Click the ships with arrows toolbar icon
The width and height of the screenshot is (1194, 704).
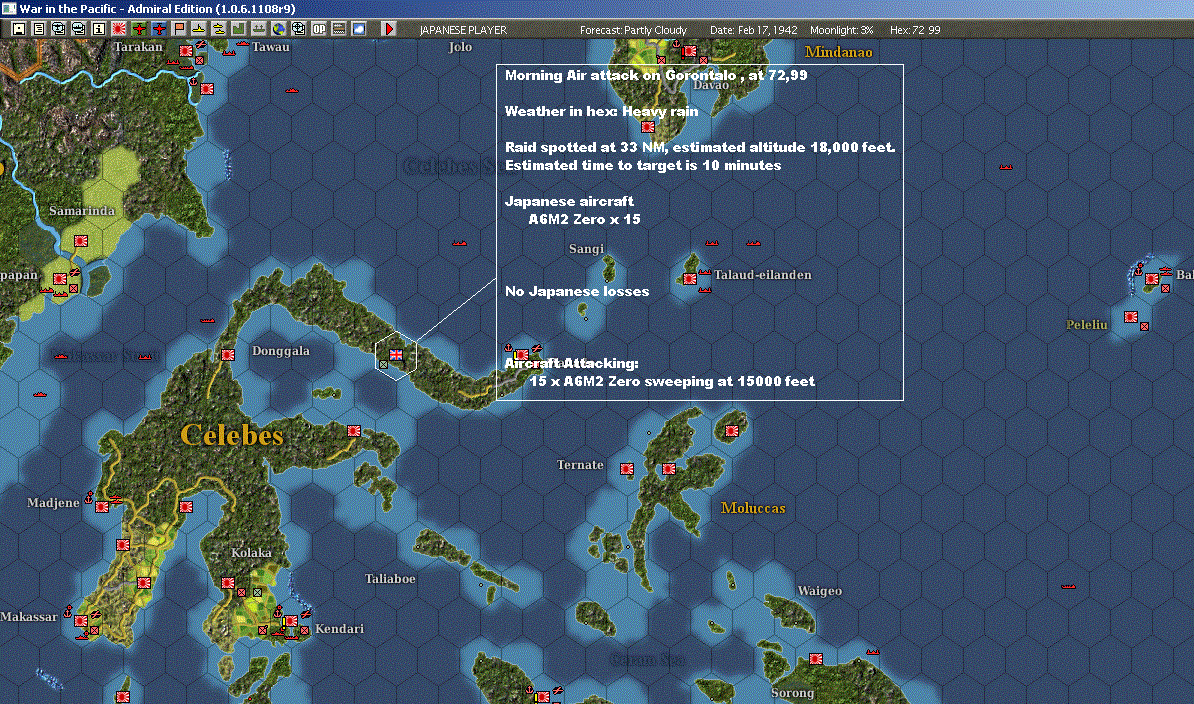point(259,29)
